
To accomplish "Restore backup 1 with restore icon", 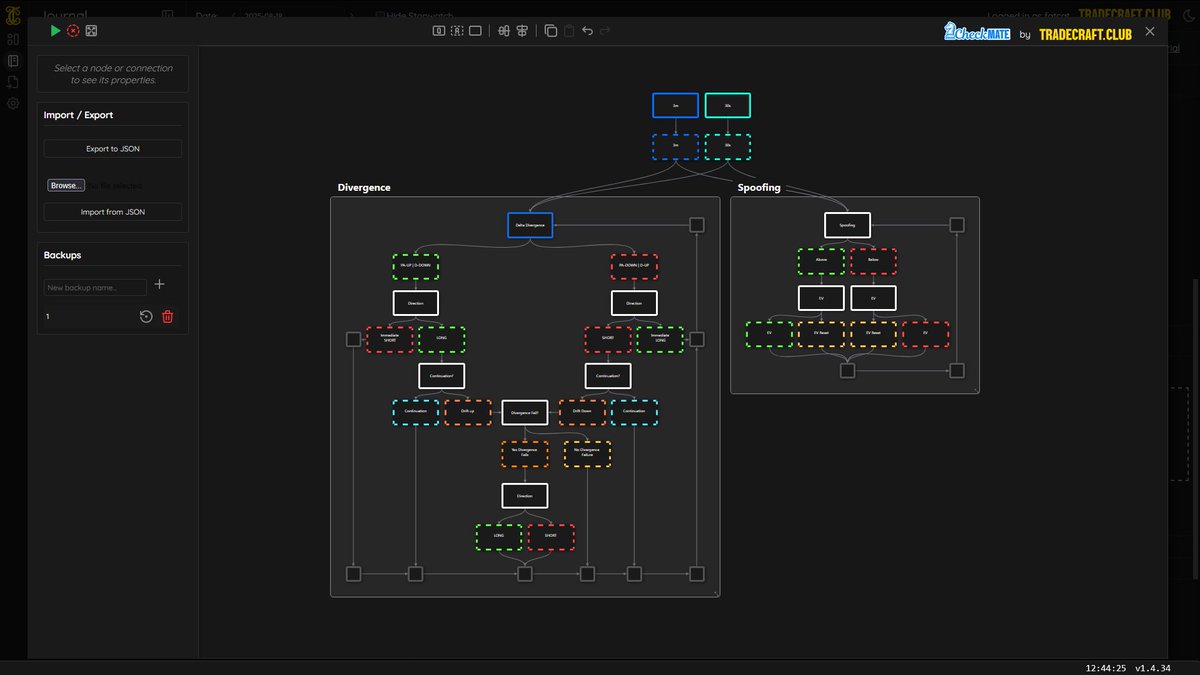I will 146,316.
